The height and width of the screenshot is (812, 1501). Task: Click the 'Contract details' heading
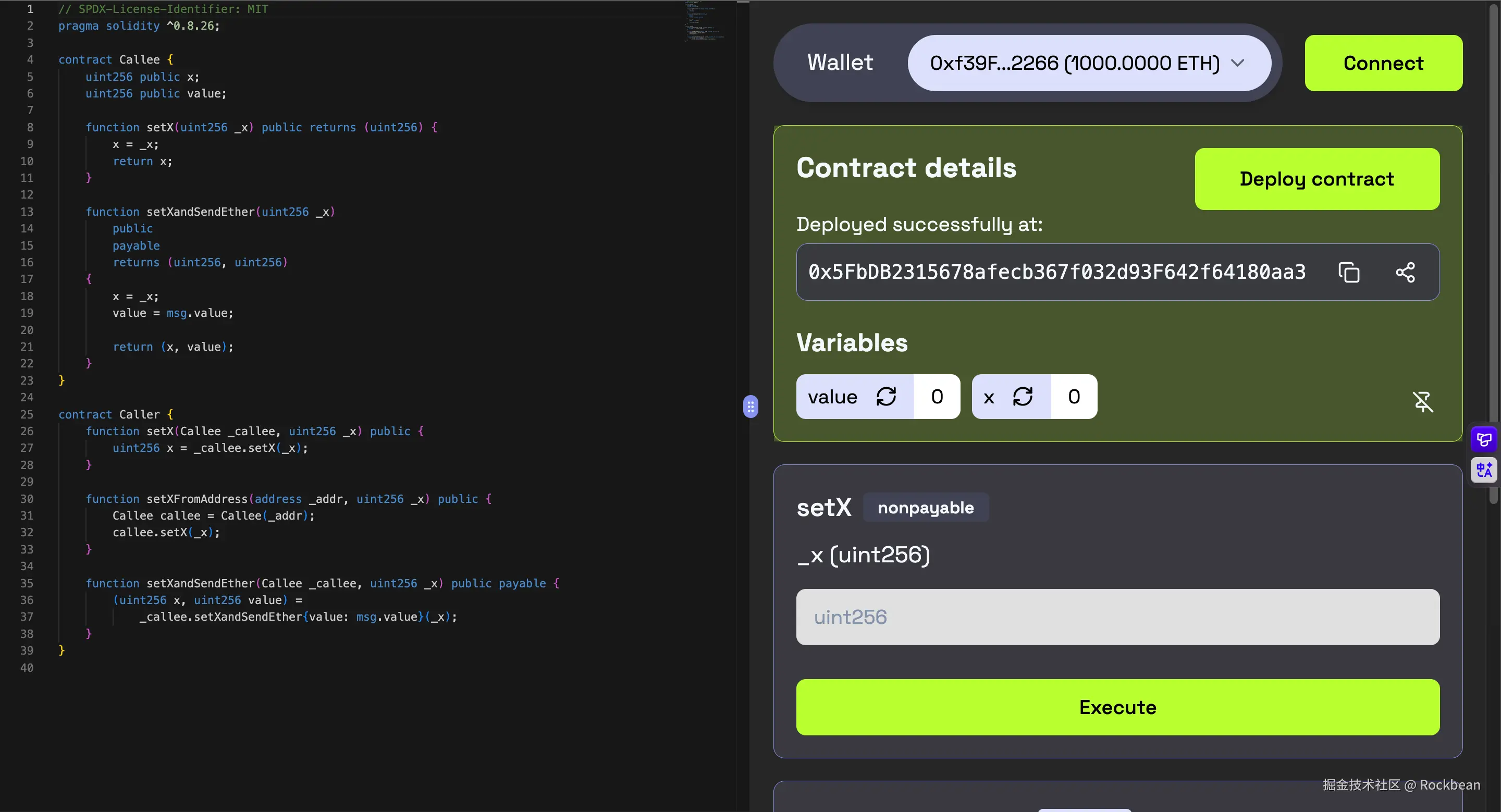[x=906, y=168]
